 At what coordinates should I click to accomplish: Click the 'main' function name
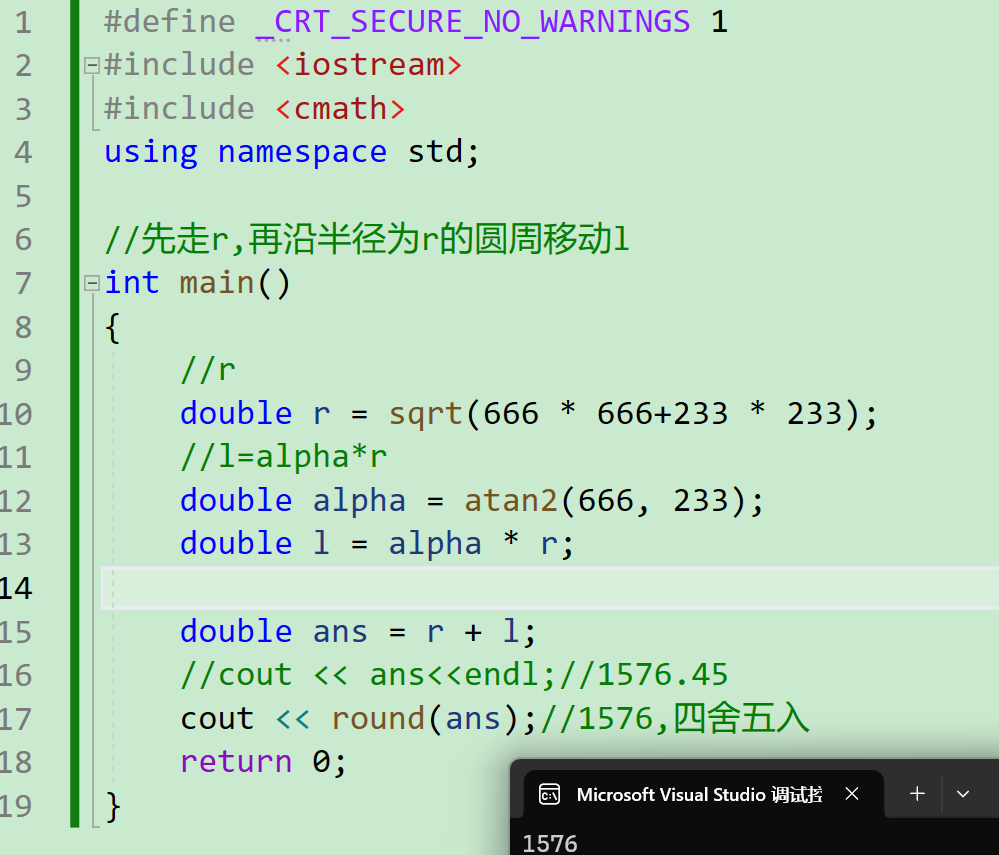[x=217, y=283]
